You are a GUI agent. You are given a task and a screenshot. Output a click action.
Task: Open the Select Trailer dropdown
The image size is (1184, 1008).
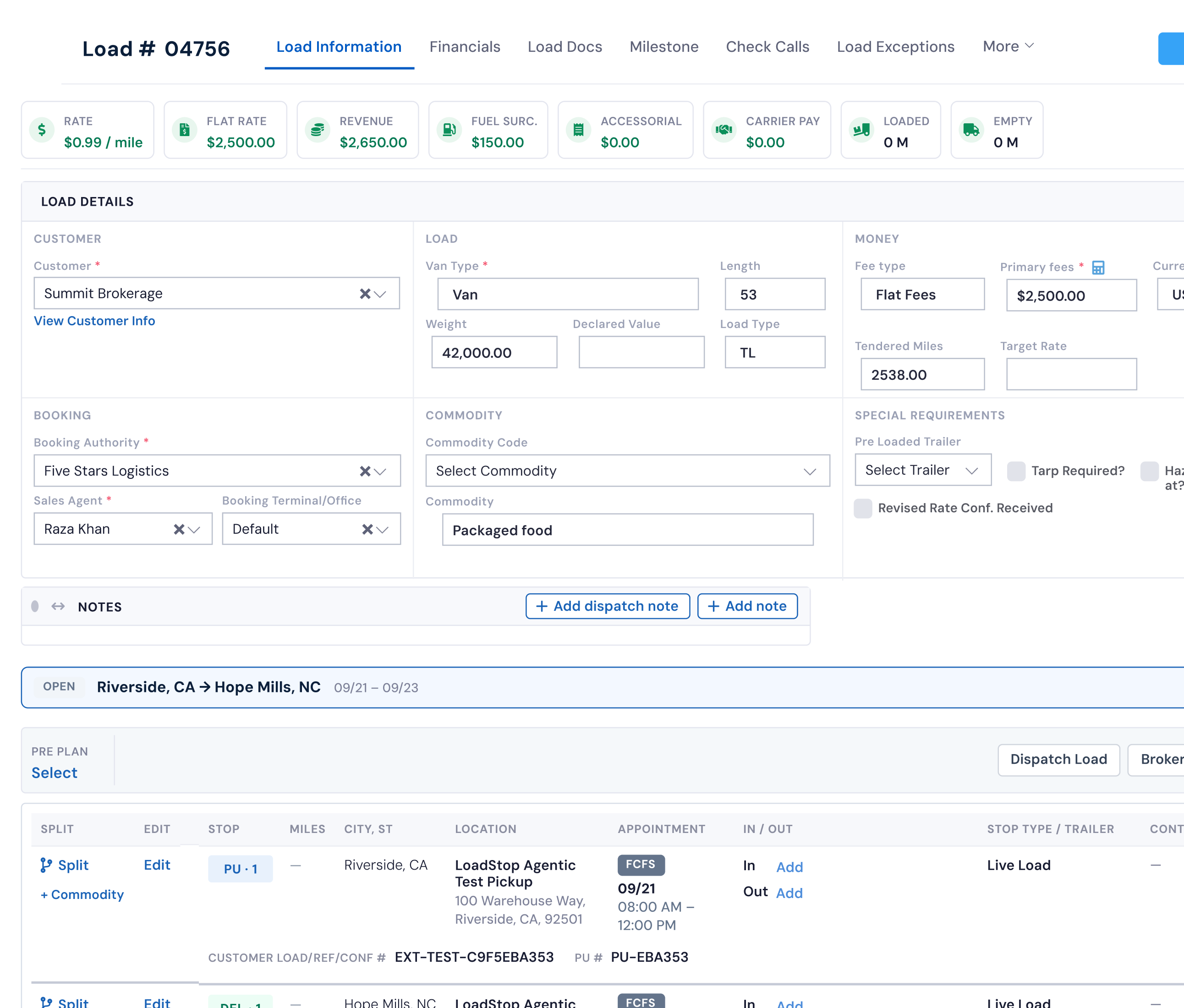923,470
